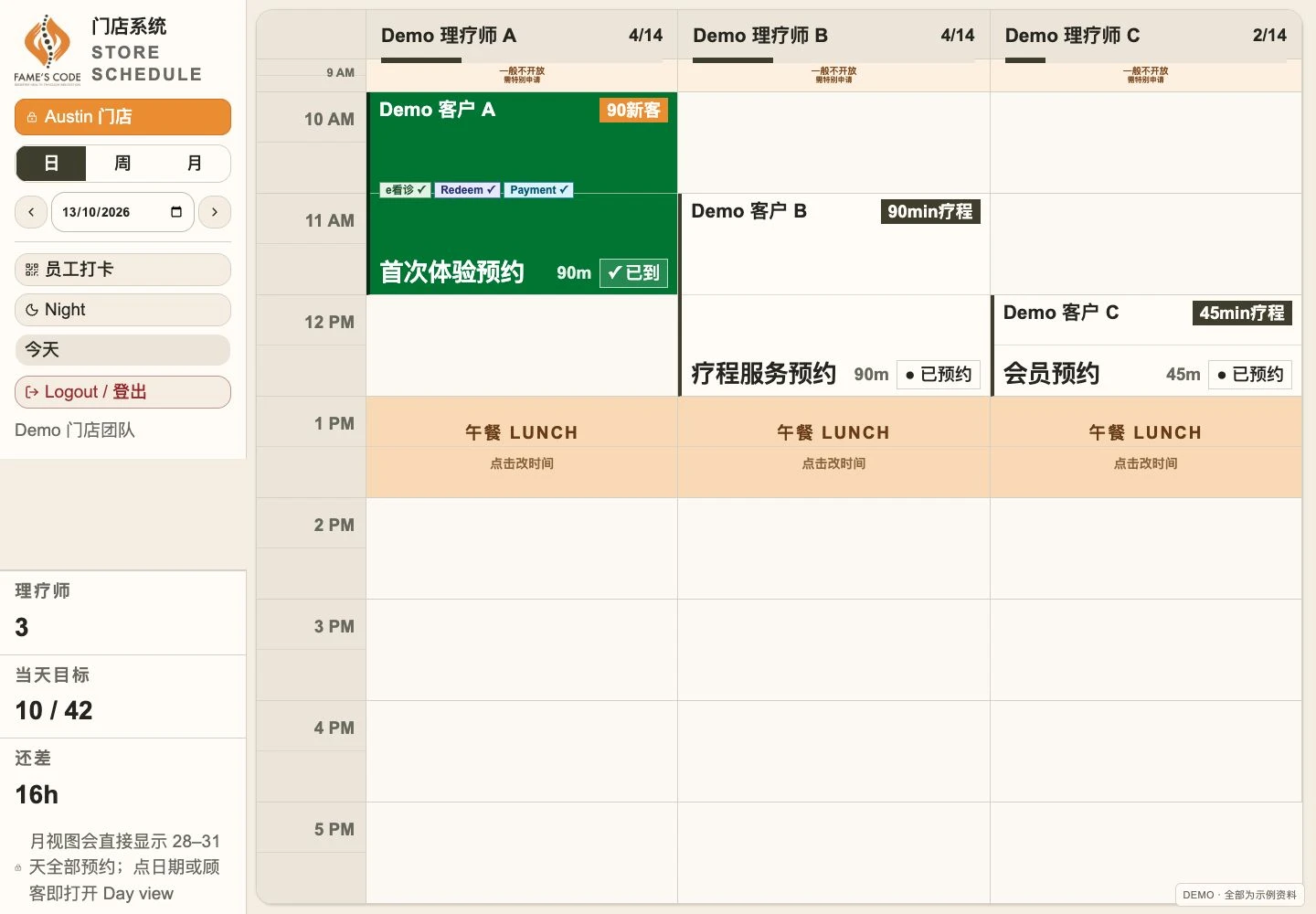This screenshot has height=914, width=1316.
Task: Open 员工打卡 staff clock-in
Action: [x=122, y=270]
